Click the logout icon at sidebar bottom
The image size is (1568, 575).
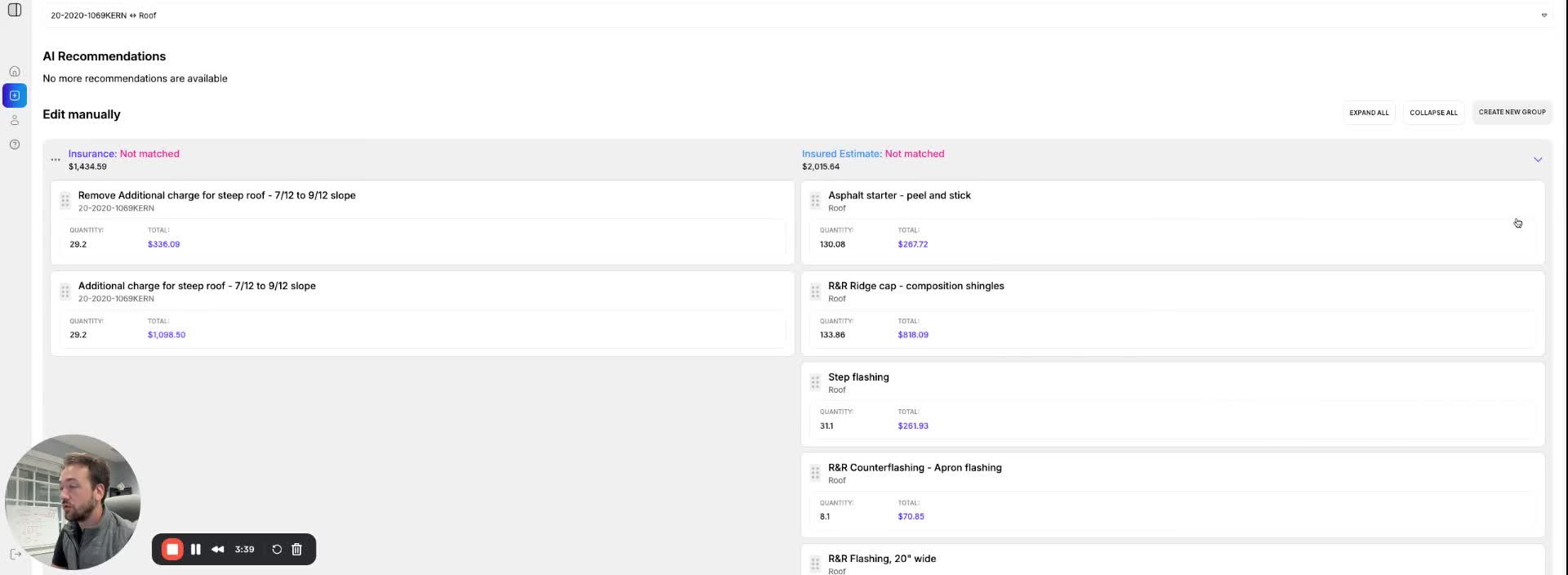pos(16,554)
